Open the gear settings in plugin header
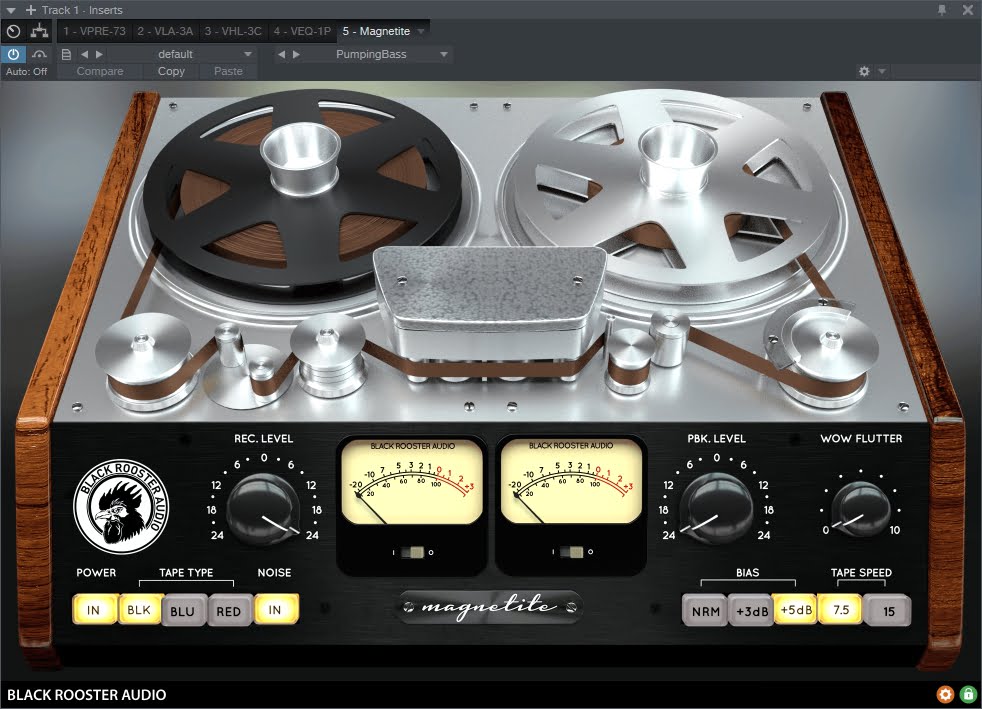Viewport: 982px width, 709px height. [864, 71]
